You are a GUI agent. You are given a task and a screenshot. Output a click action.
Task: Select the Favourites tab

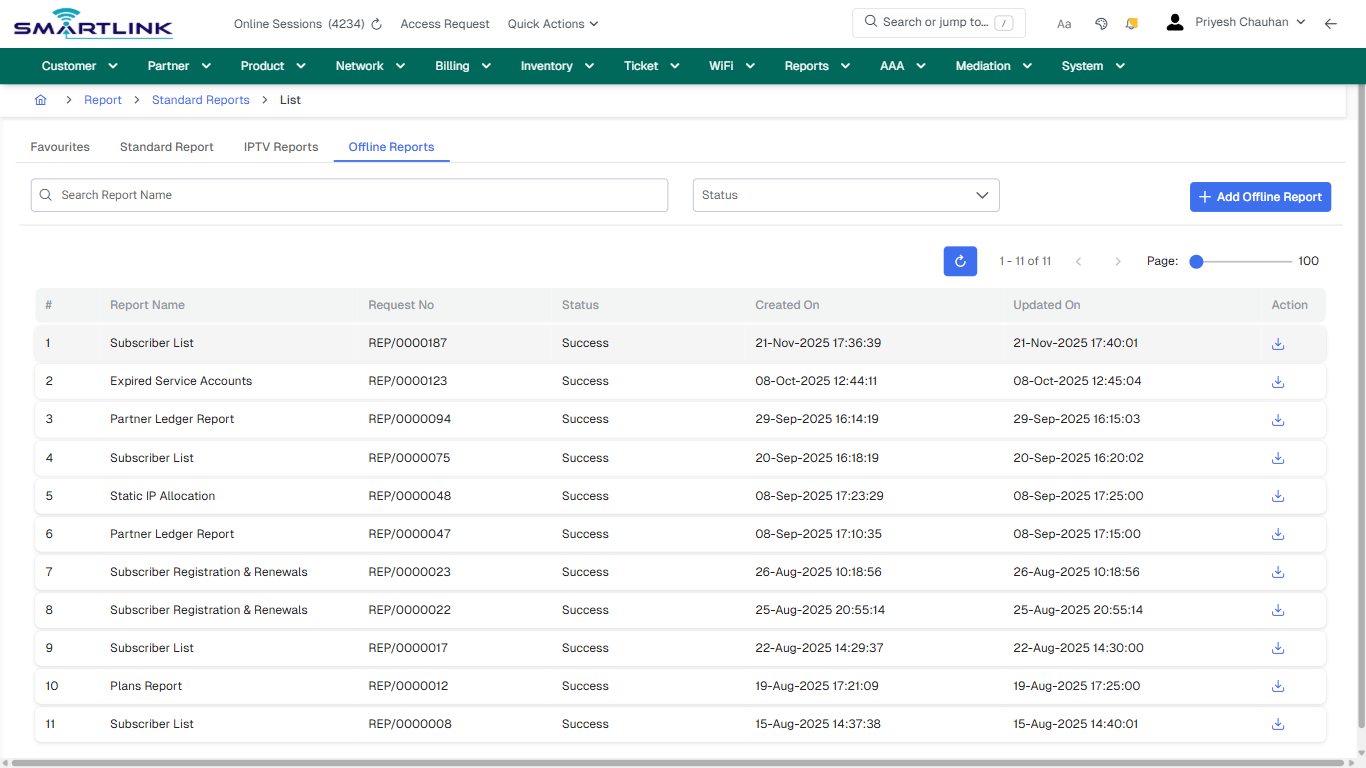tap(59, 146)
